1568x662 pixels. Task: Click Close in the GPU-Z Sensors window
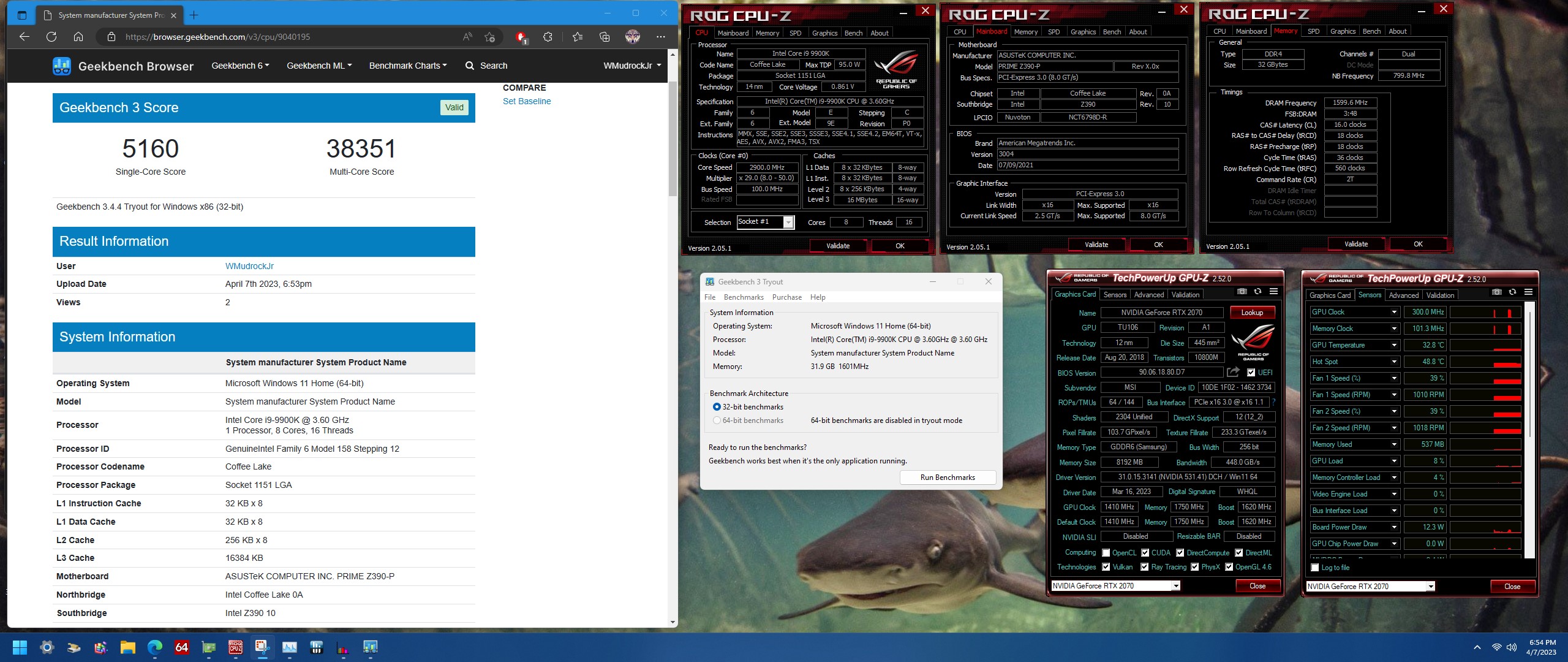[1512, 587]
